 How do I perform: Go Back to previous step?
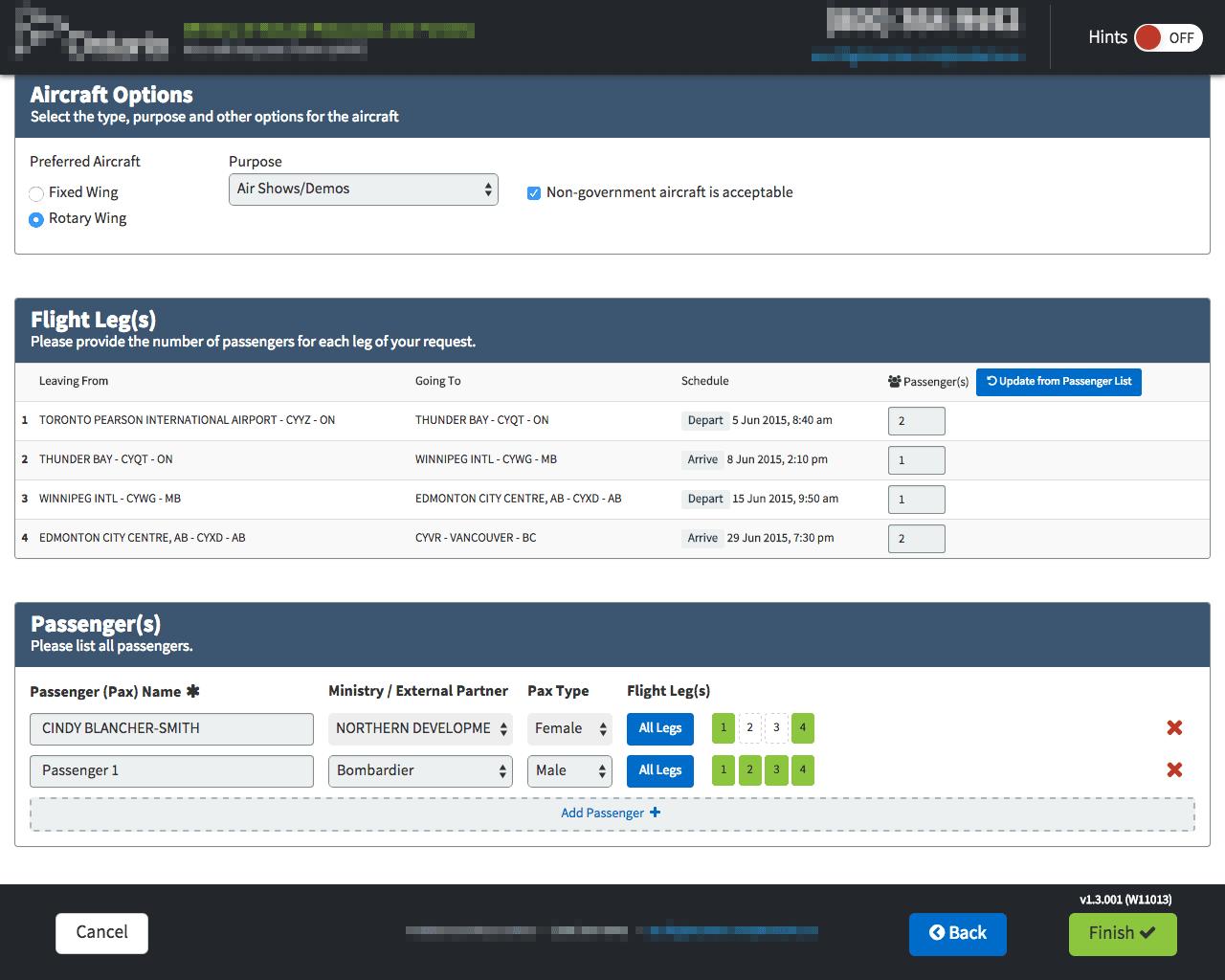(x=957, y=934)
